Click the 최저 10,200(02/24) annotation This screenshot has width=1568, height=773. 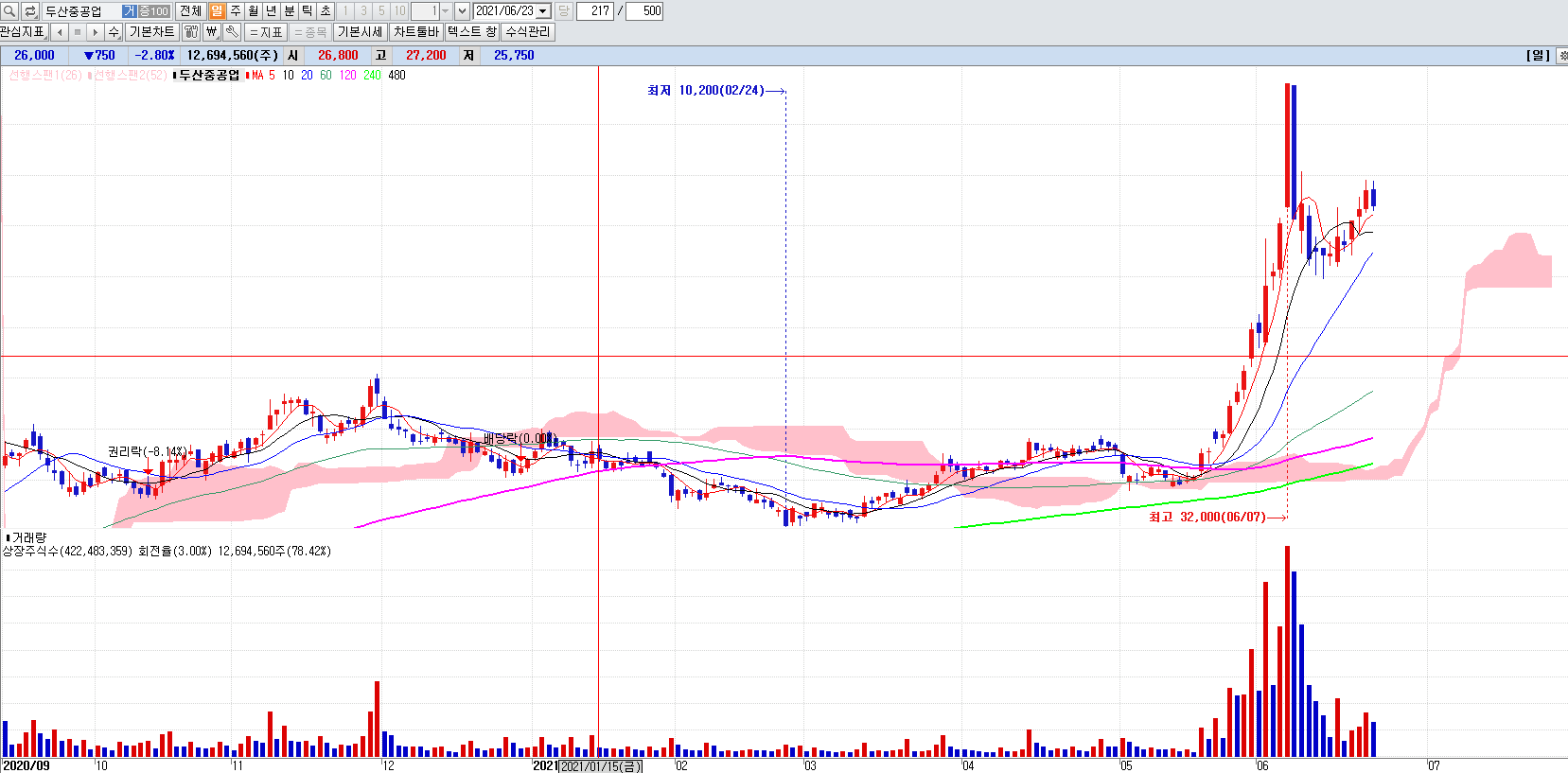point(706,91)
